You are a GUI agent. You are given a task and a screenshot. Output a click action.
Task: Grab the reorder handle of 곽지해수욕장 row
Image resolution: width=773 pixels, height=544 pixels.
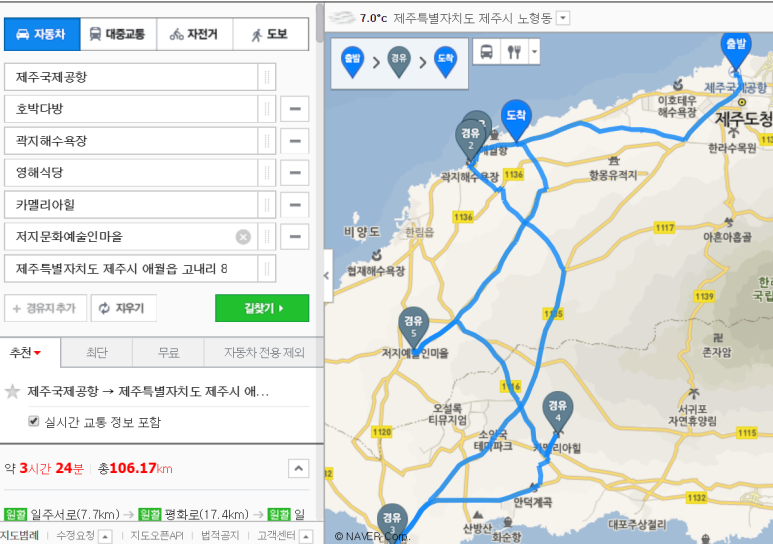267,141
